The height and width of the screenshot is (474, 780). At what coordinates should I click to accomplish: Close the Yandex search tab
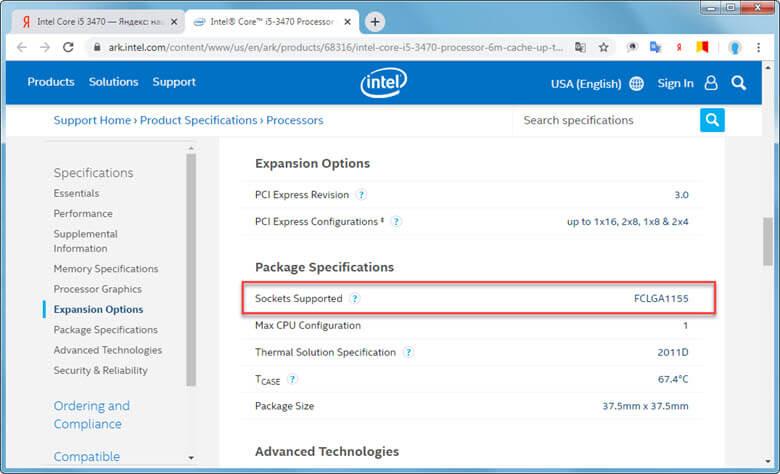174,22
